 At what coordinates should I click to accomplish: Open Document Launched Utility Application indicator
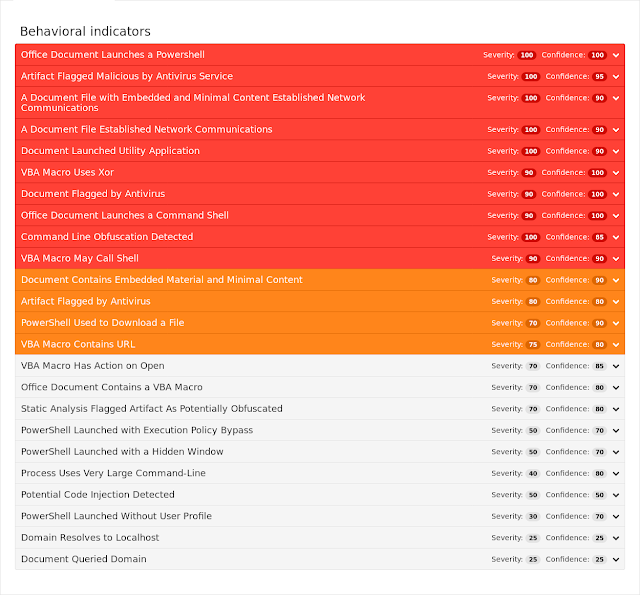(x=320, y=151)
